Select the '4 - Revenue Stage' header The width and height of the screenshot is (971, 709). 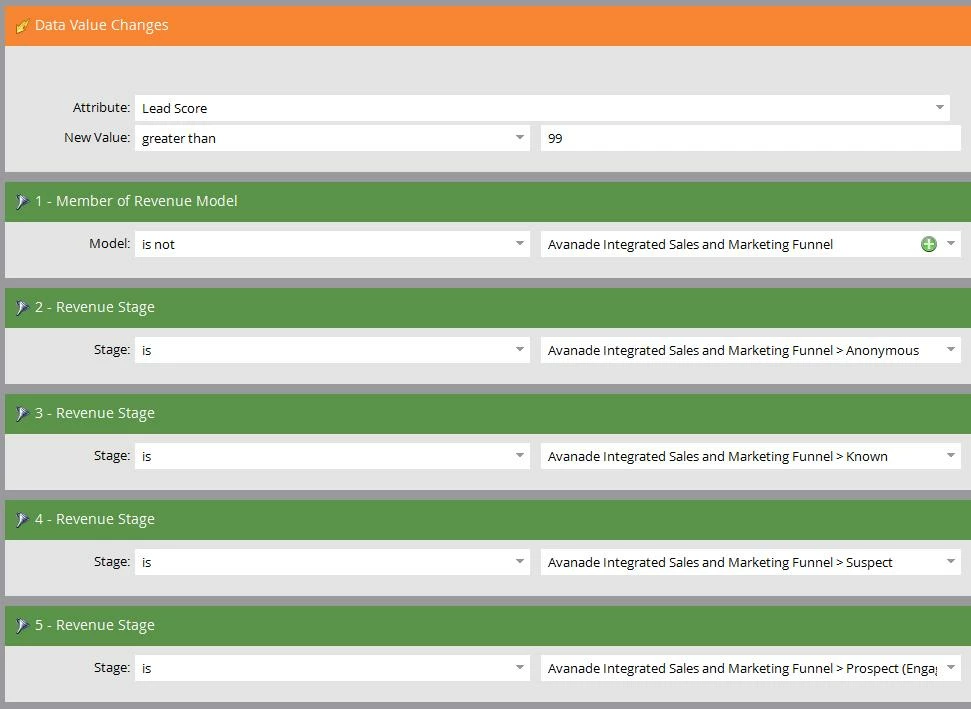point(95,519)
